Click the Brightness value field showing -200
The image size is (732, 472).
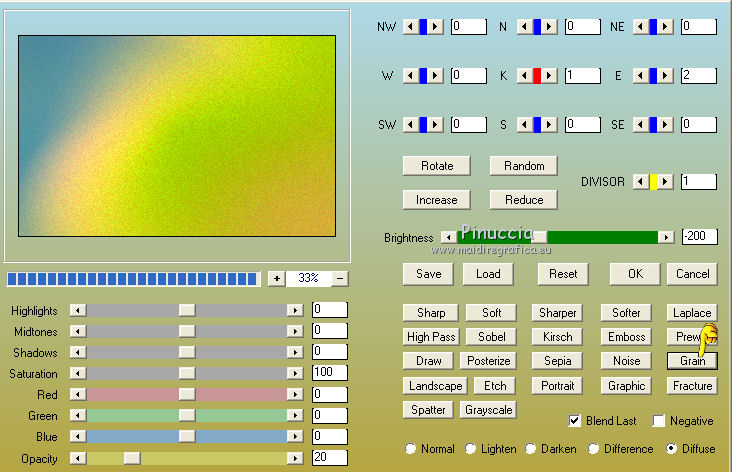click(x=699, y=236)
